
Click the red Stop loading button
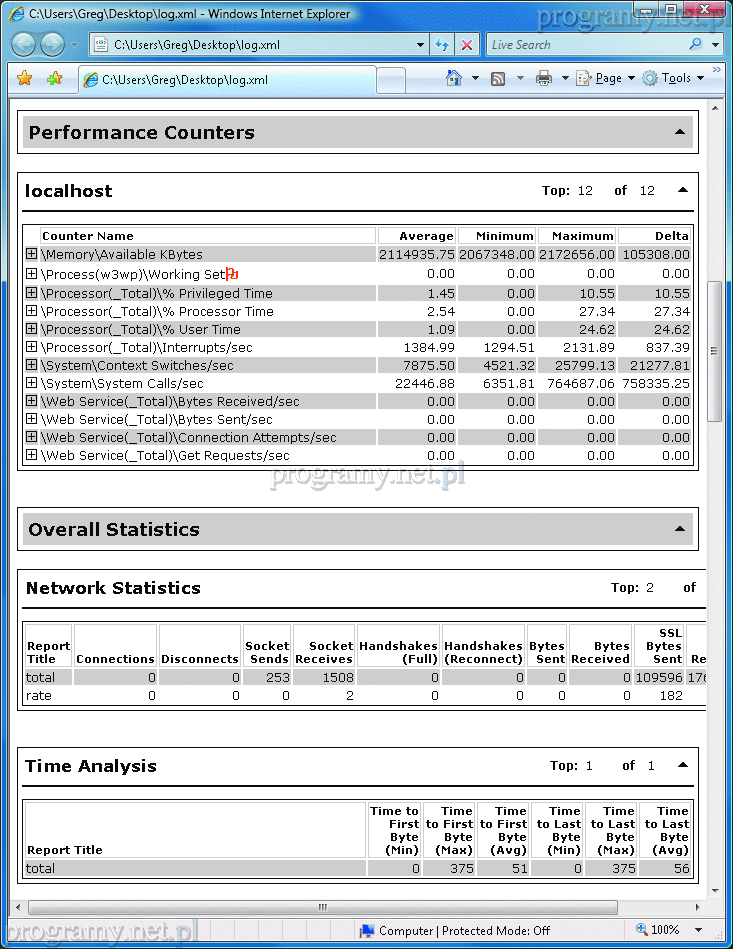coord(467,45)
